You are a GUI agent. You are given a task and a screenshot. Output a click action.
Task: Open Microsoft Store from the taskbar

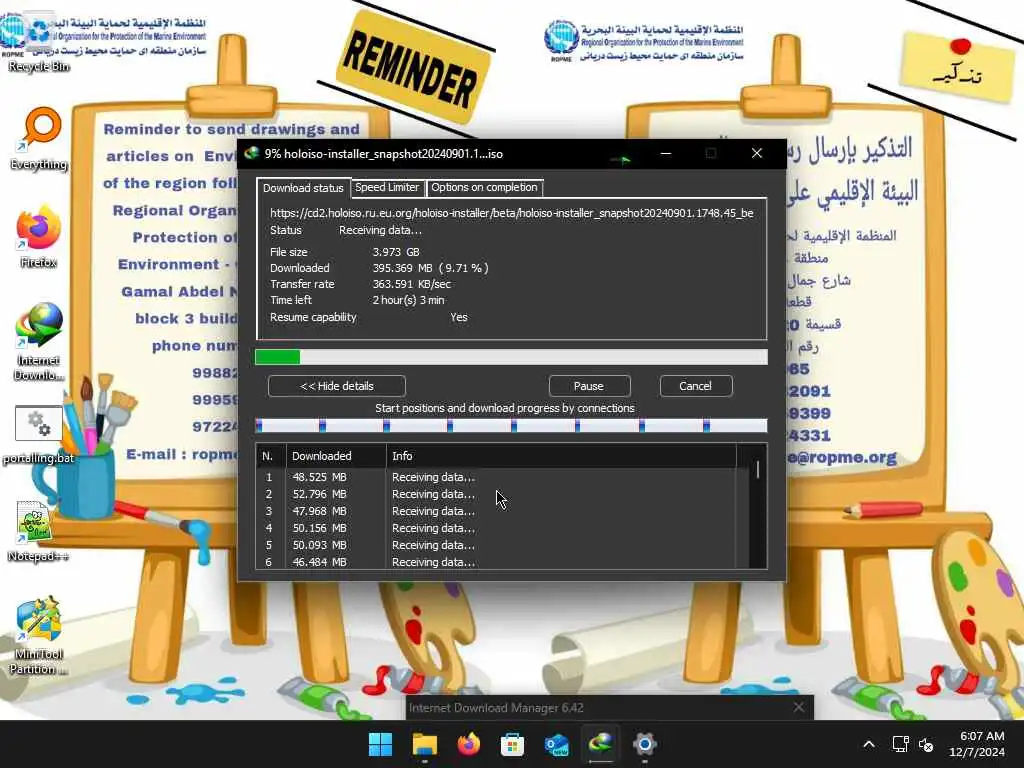(512, 744)
